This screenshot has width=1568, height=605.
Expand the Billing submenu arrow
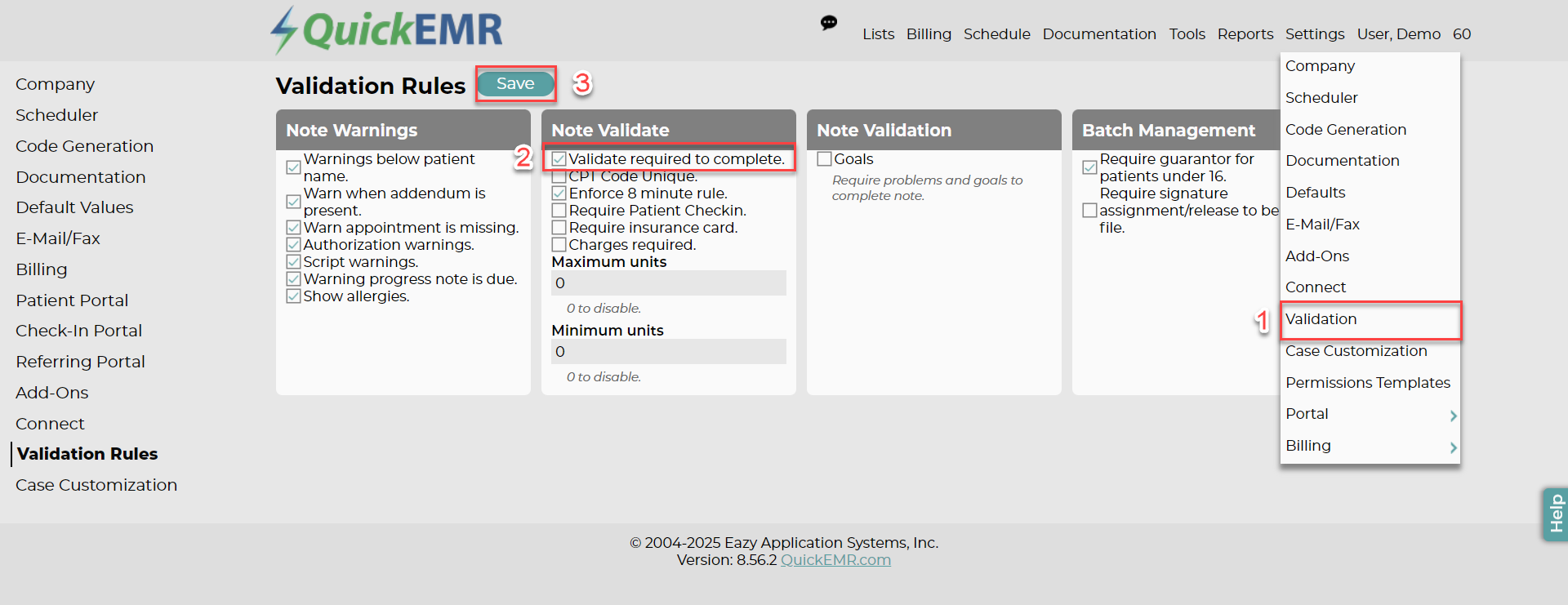[x=1453, y=447]
